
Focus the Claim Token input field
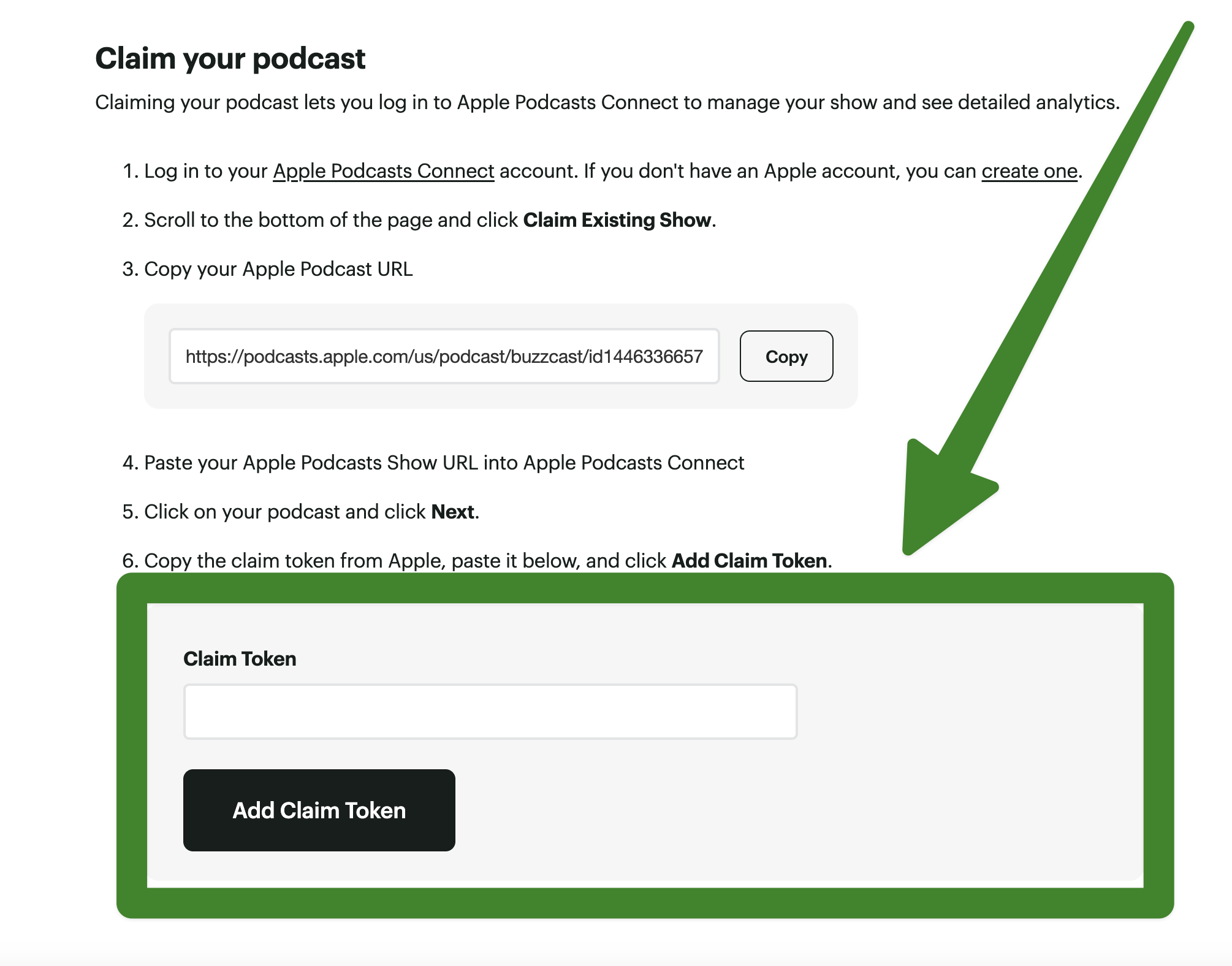pyautogui.click(x=490, y=712)
